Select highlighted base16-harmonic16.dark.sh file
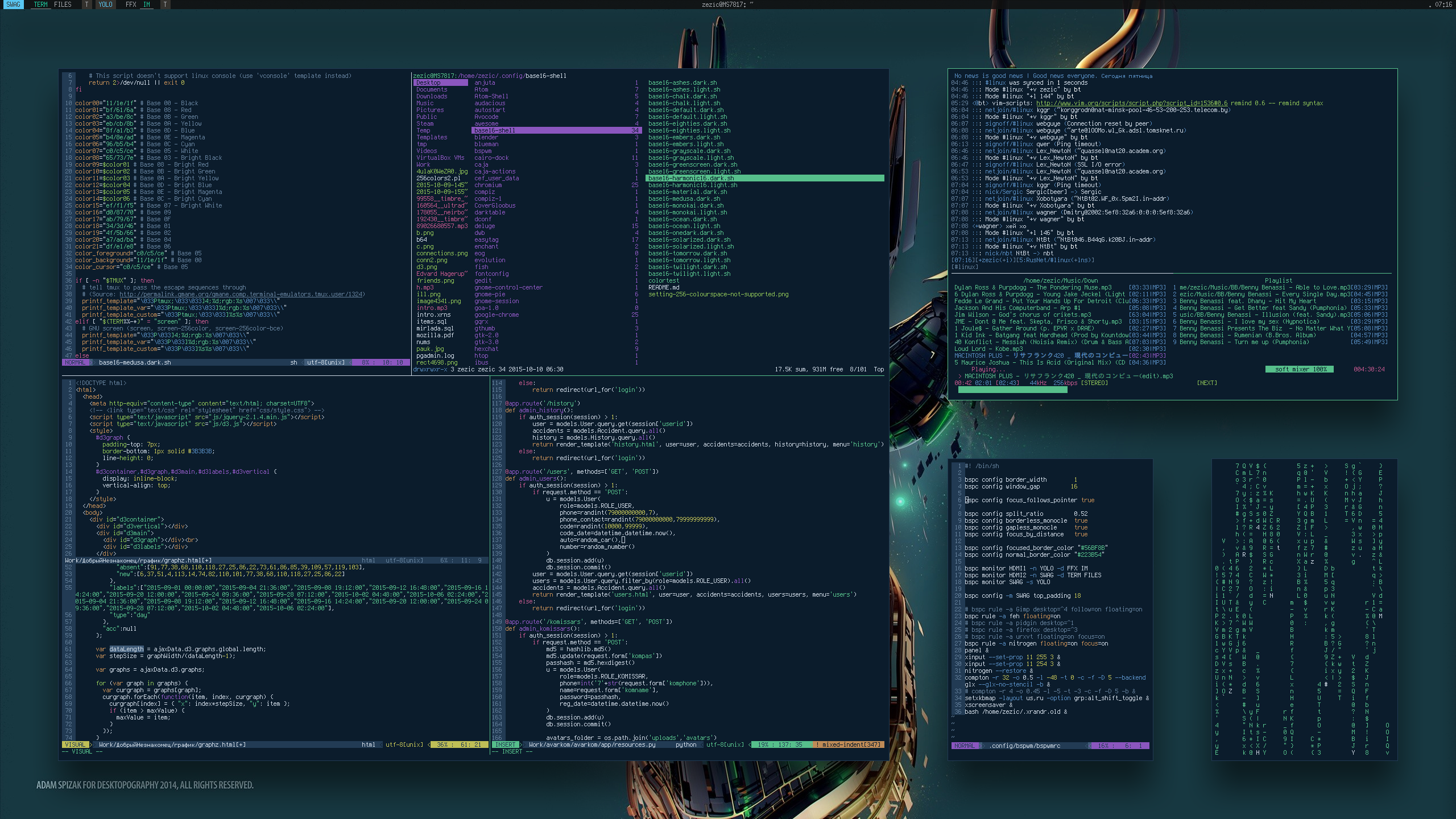 765,178
